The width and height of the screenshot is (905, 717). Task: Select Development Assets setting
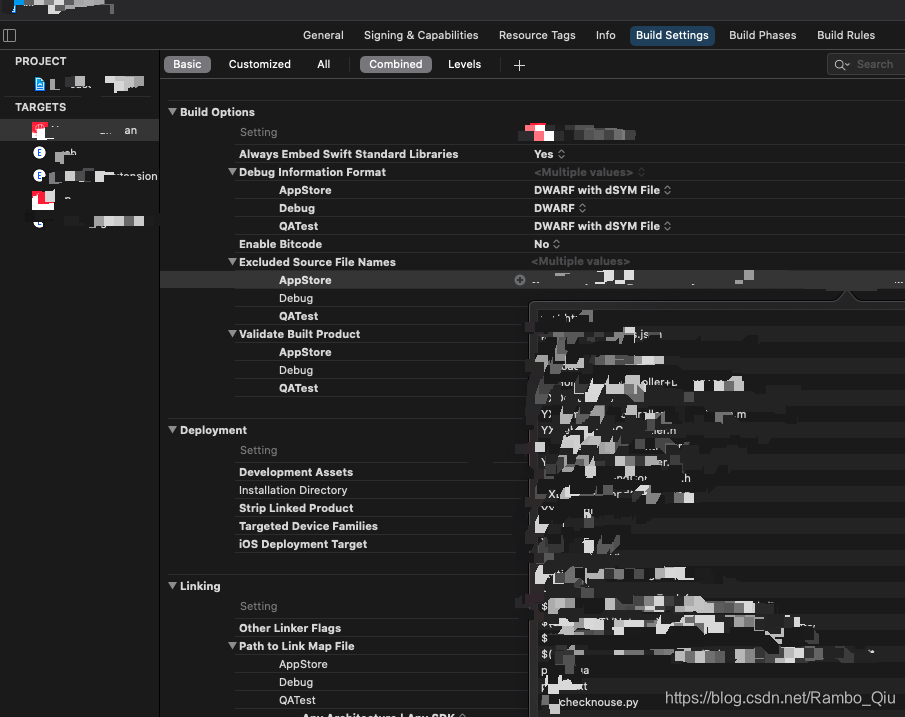point(296,472)
